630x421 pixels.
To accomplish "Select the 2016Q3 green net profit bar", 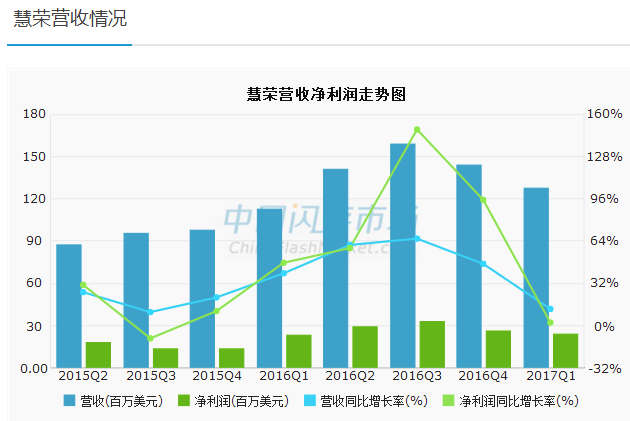I will (x=432, y=345).
